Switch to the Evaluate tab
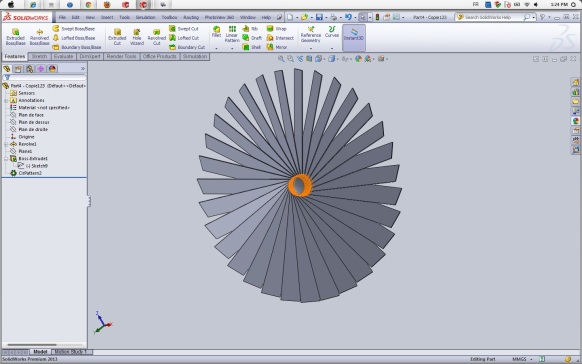Screen dimensions: 582x364 63,56
